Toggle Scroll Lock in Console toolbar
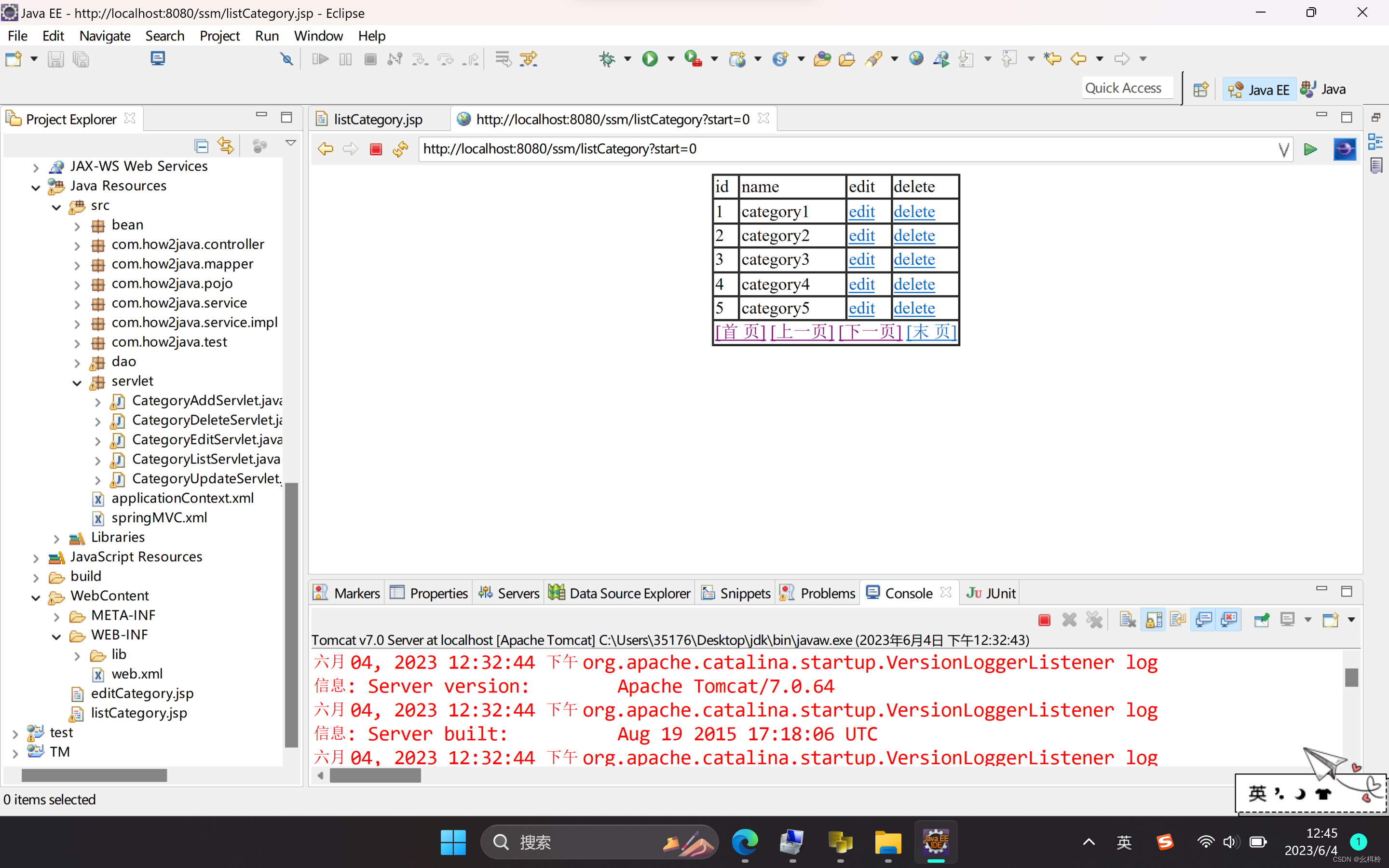The width and height of the screenshot is (1389, 868). [x=1153, y=620]
